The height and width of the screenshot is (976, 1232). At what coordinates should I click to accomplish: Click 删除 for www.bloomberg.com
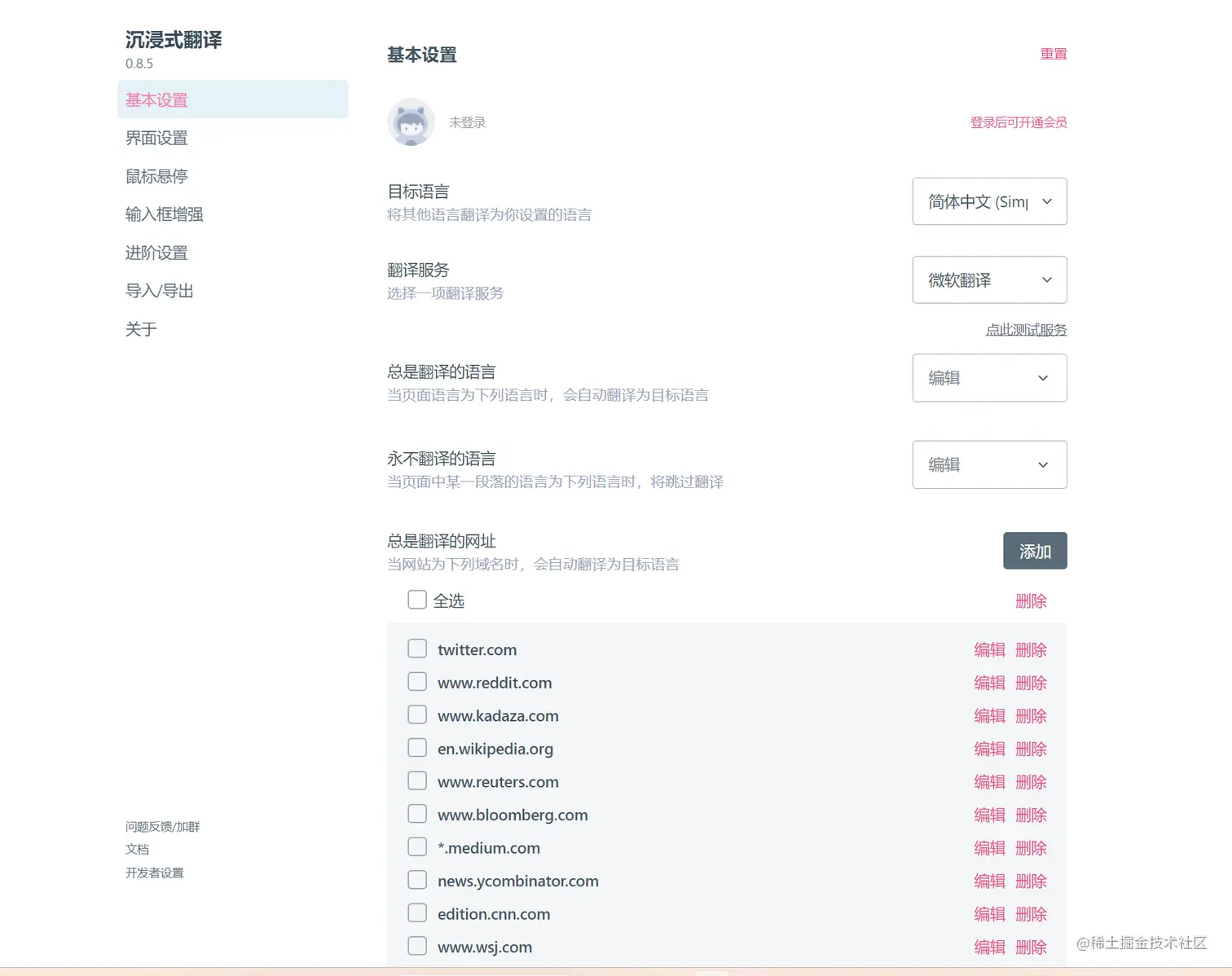coord(1031,815)
